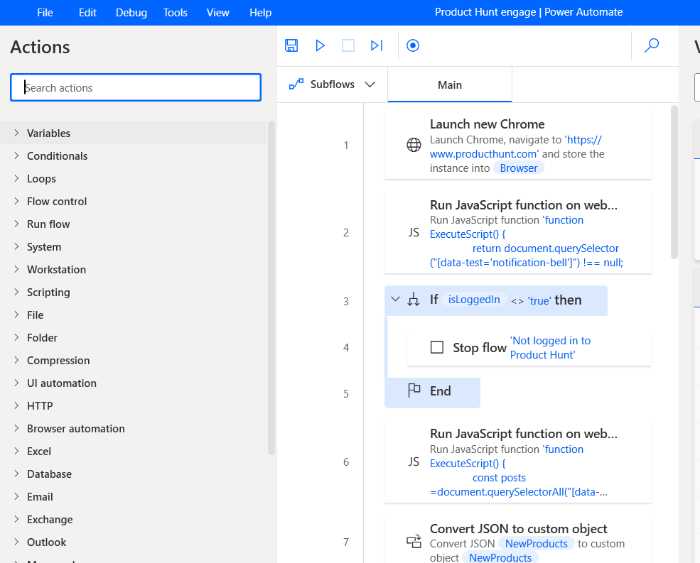The image size is (700, 563).
Task: Open the Edit menu
Action: pos(88,13)
